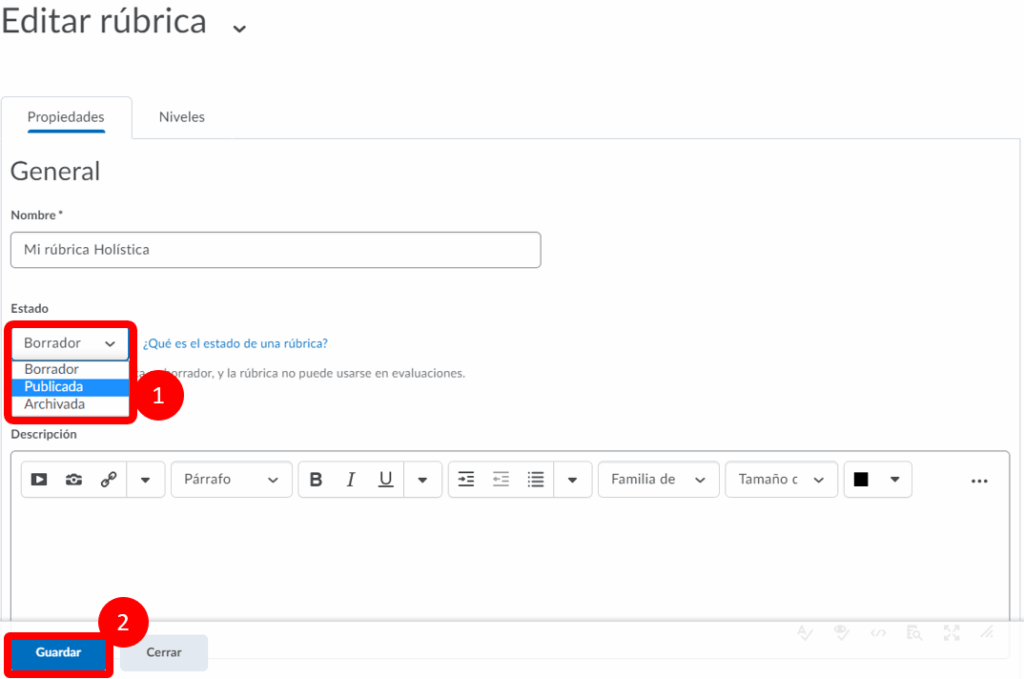Apply italic formatting in the description editor

tap(351, 480)
